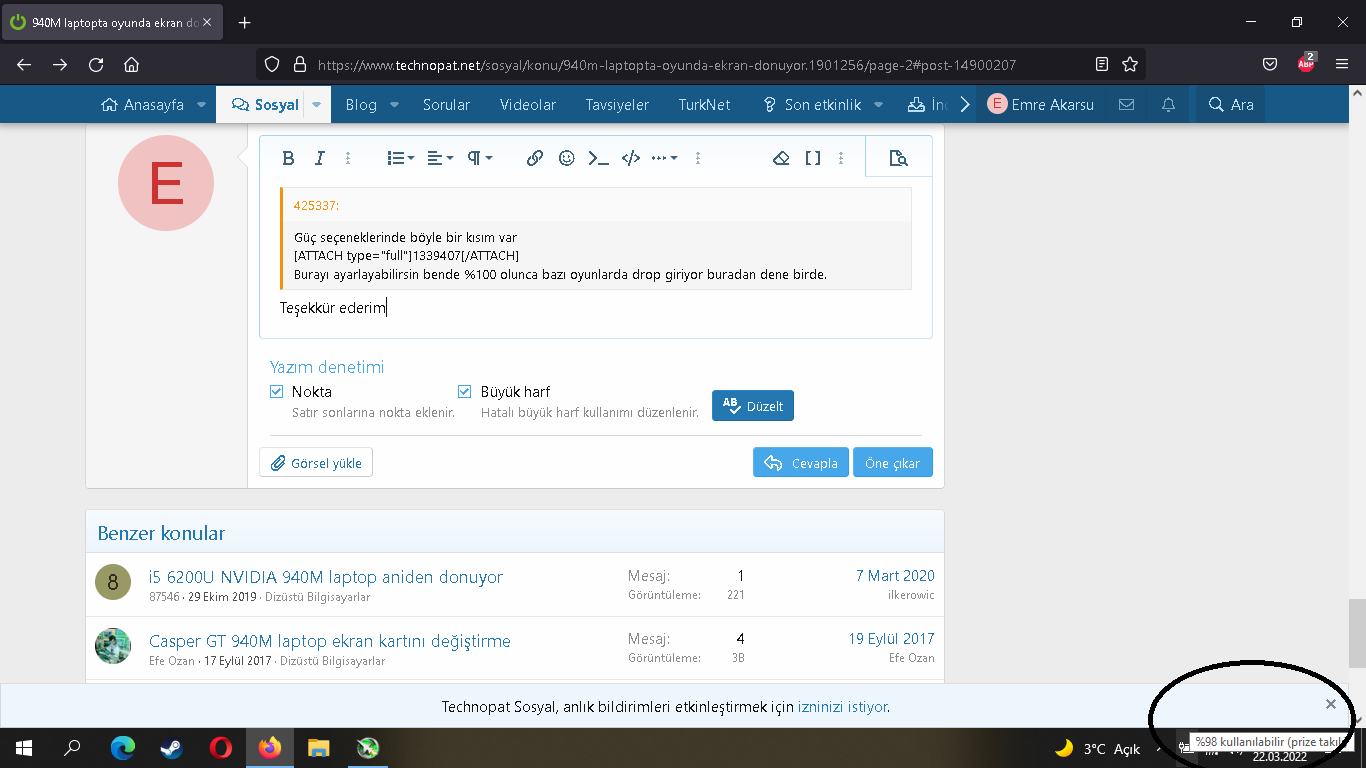Open the i5 6200U NVIDIA 940M thread

click(326, 577)
